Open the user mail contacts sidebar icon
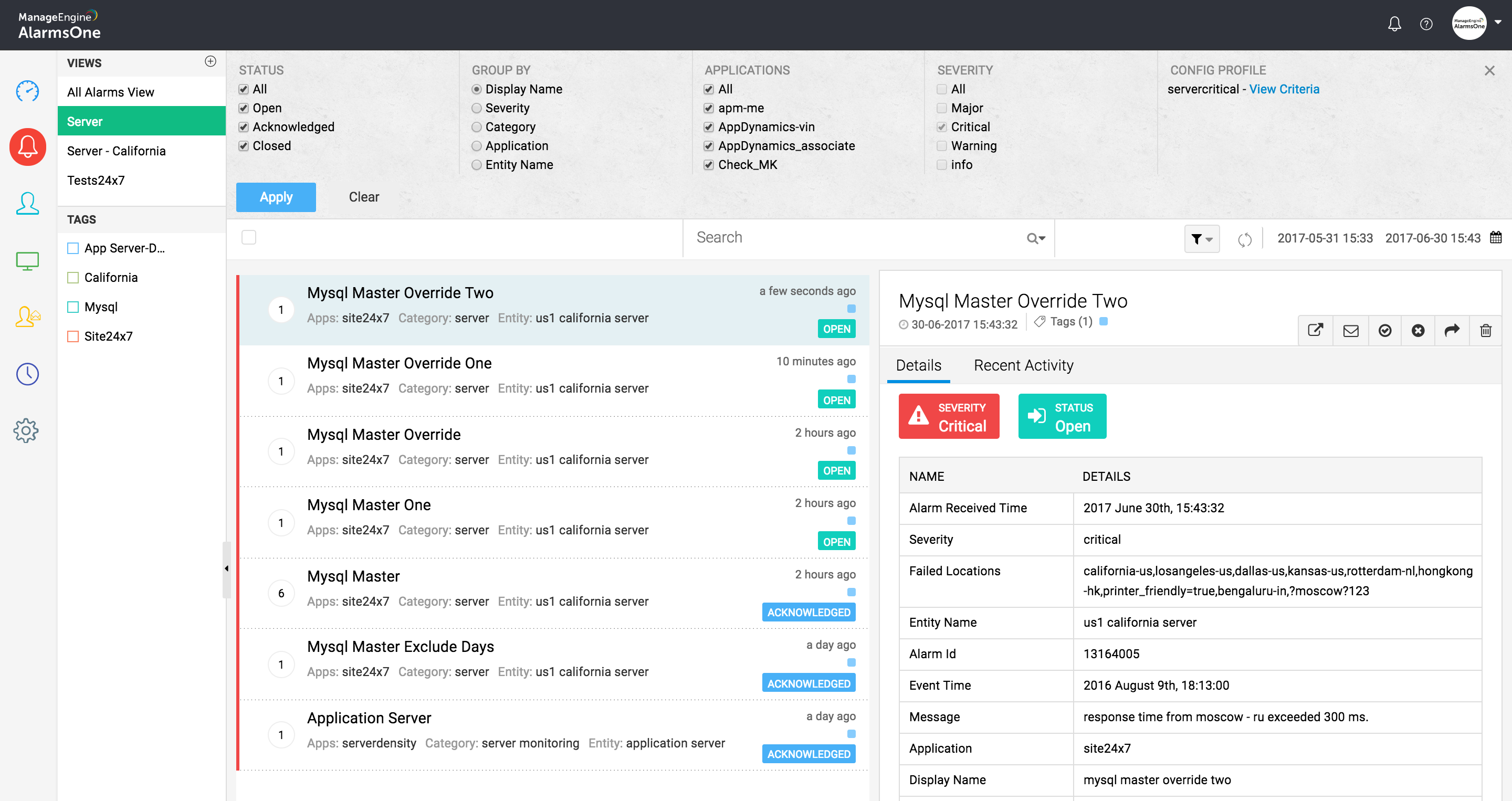The height and width of the screenshot is (801, 1512). [27, 317]
